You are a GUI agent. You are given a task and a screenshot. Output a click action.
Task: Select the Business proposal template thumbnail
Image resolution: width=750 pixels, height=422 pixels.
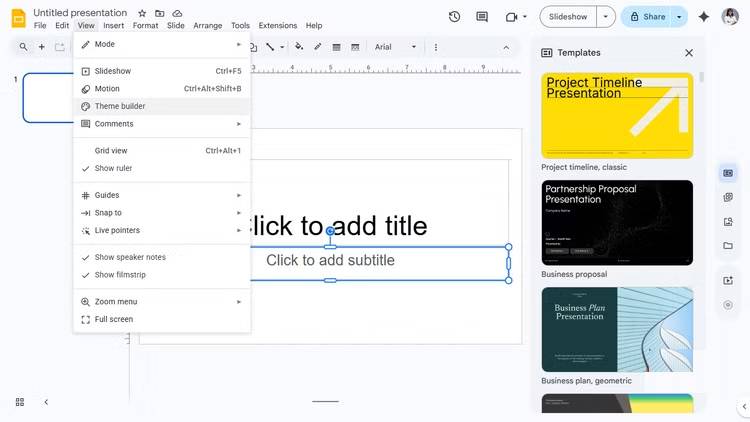[617, 223]
